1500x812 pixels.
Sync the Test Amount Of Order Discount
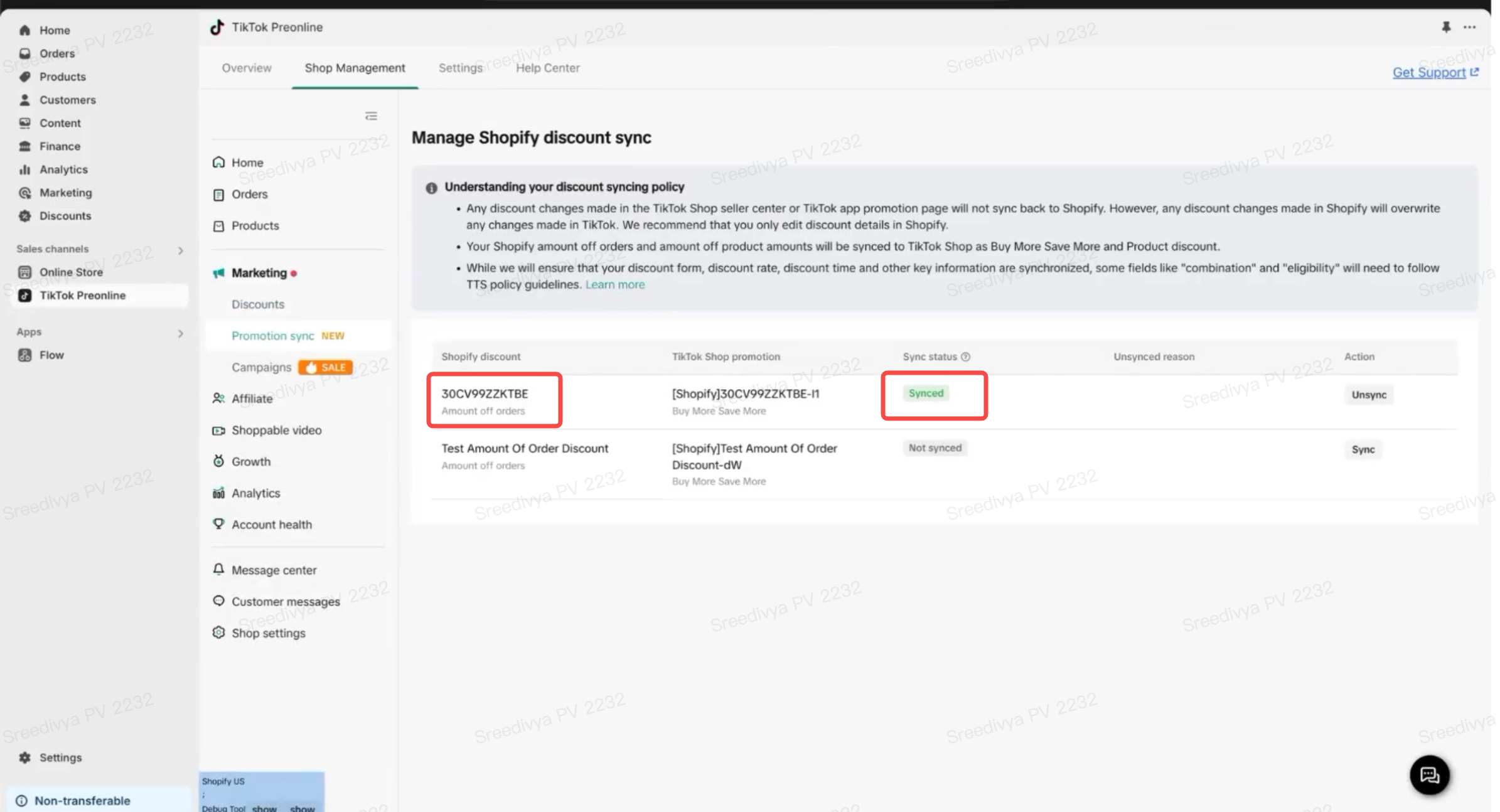coord(1363,449)
